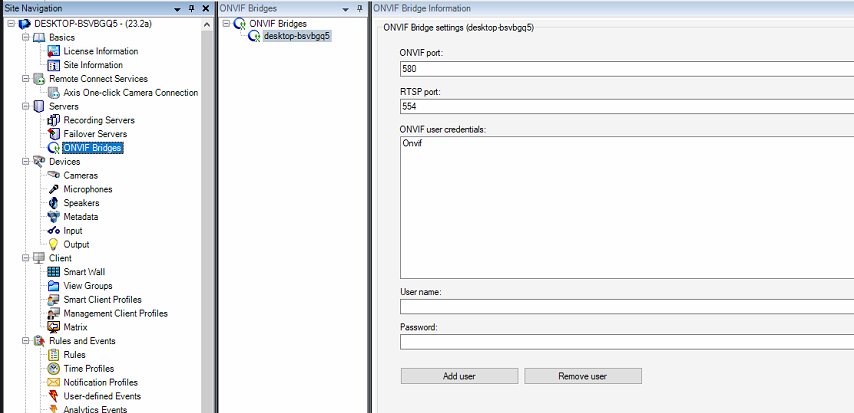
Task: Click the Recording Servers icon
Action: tap(54, 120)
